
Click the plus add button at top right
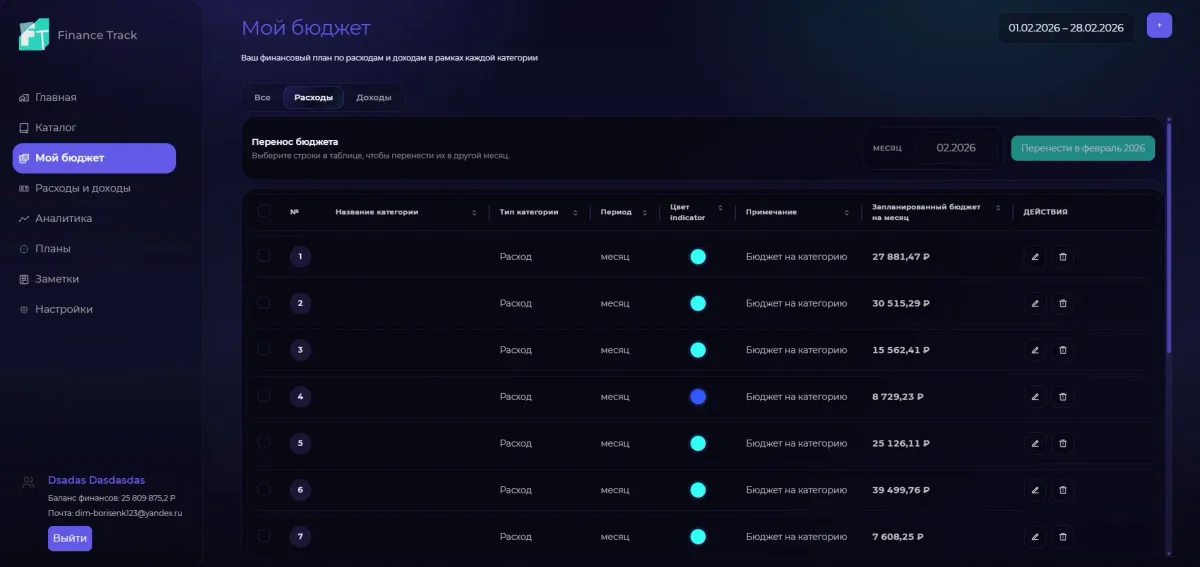1159,25
